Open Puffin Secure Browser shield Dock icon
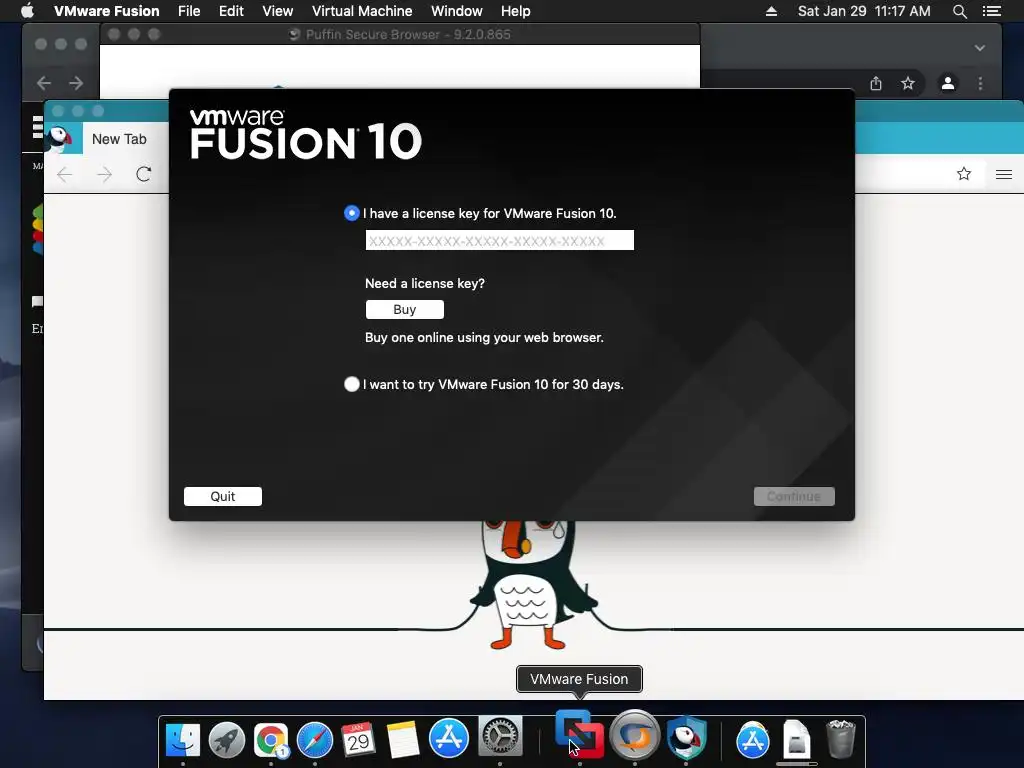This screenshot has width=1024, height=768. tap(686, 737)
